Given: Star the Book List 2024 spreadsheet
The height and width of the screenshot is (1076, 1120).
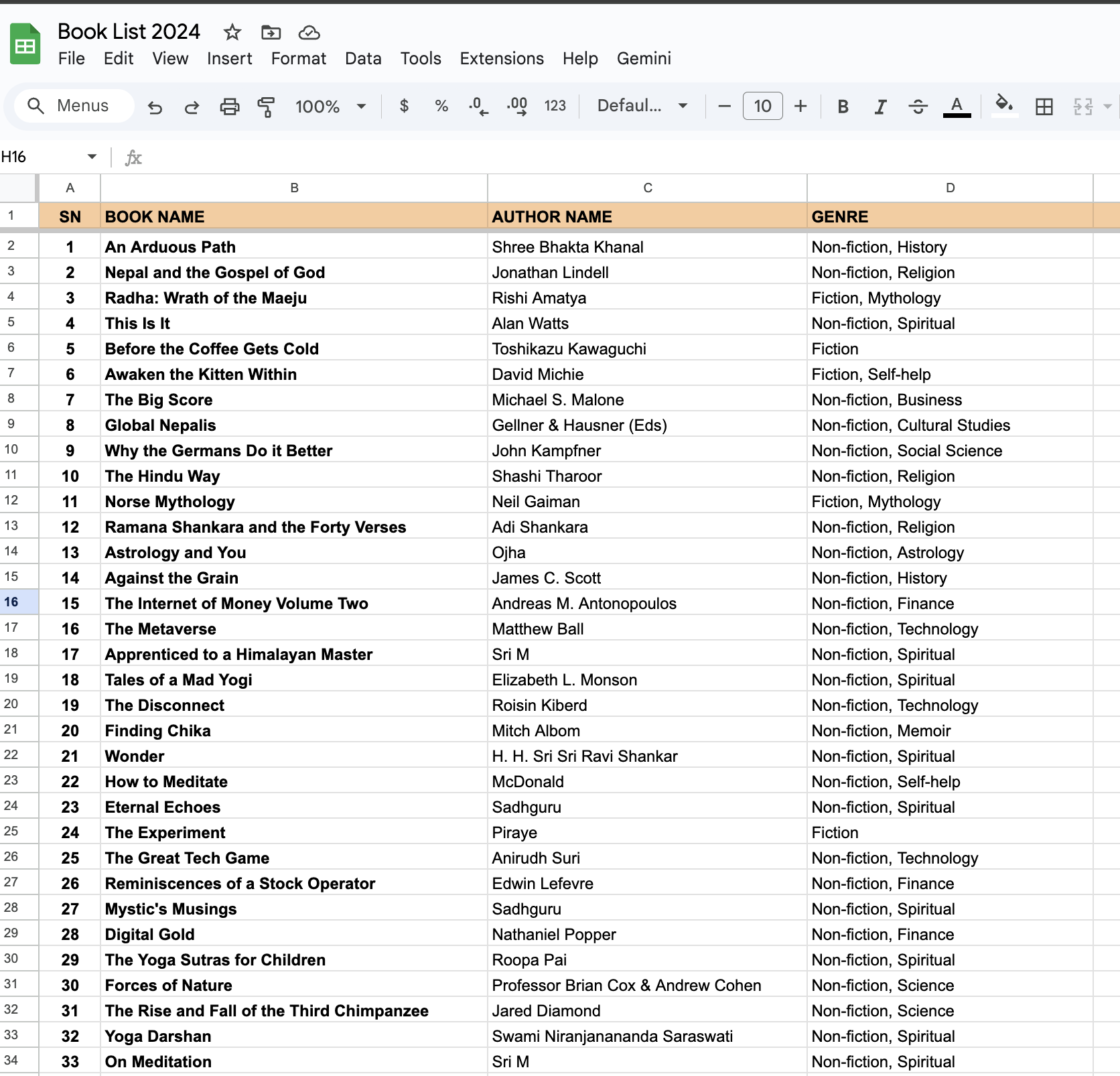Looking at the screenshot, I should click(x=231, y=32).
